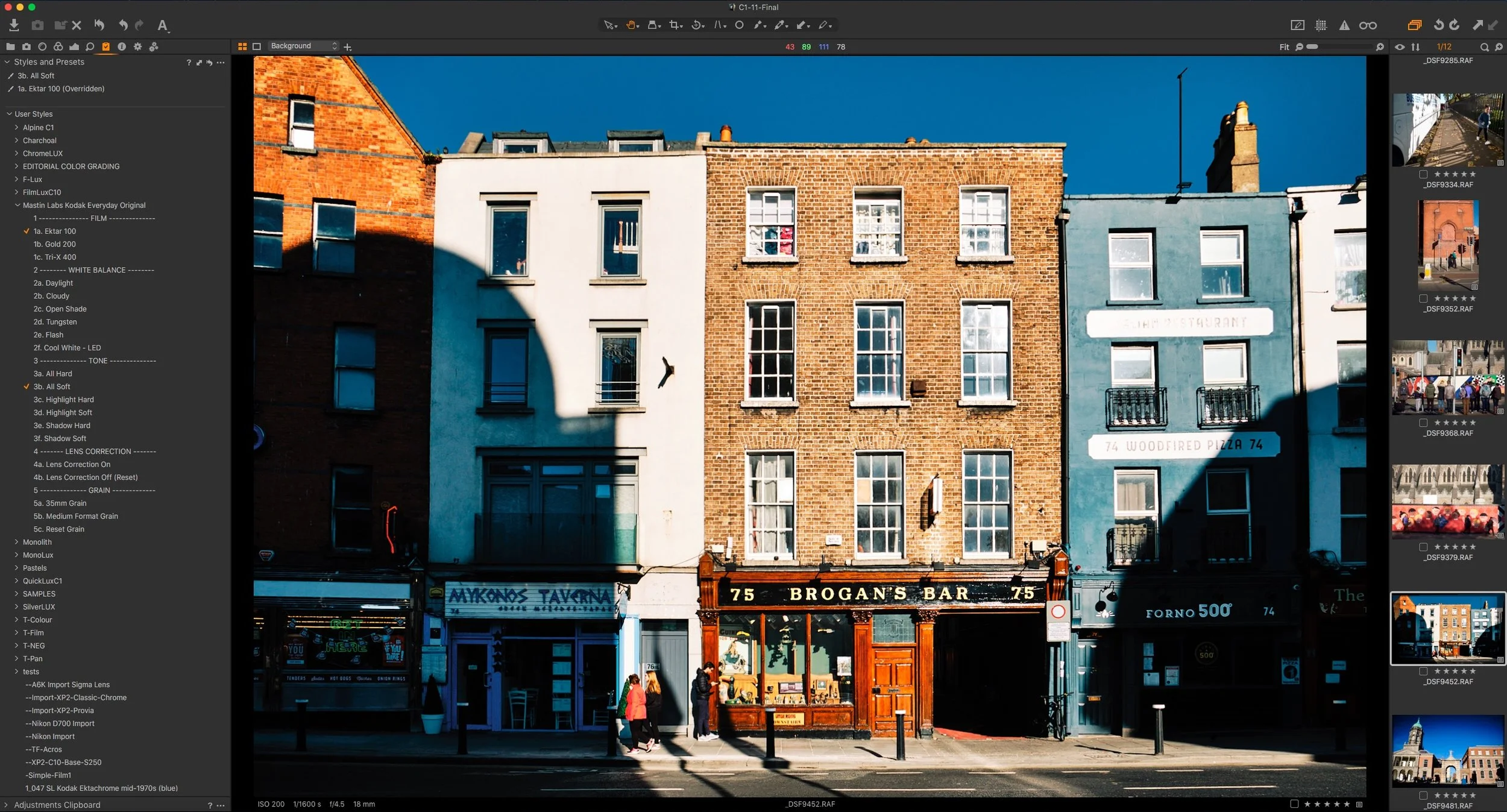Apply the 5a. 35mm Grain style
This screenshot has height=812, width=1507.
[x=60, y=503]
